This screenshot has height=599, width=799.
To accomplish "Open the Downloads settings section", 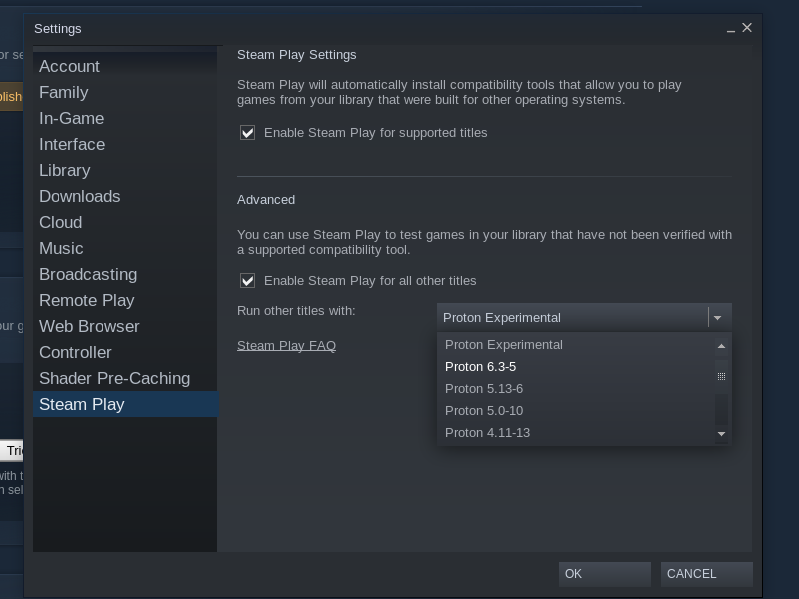I will coord(79,196).
